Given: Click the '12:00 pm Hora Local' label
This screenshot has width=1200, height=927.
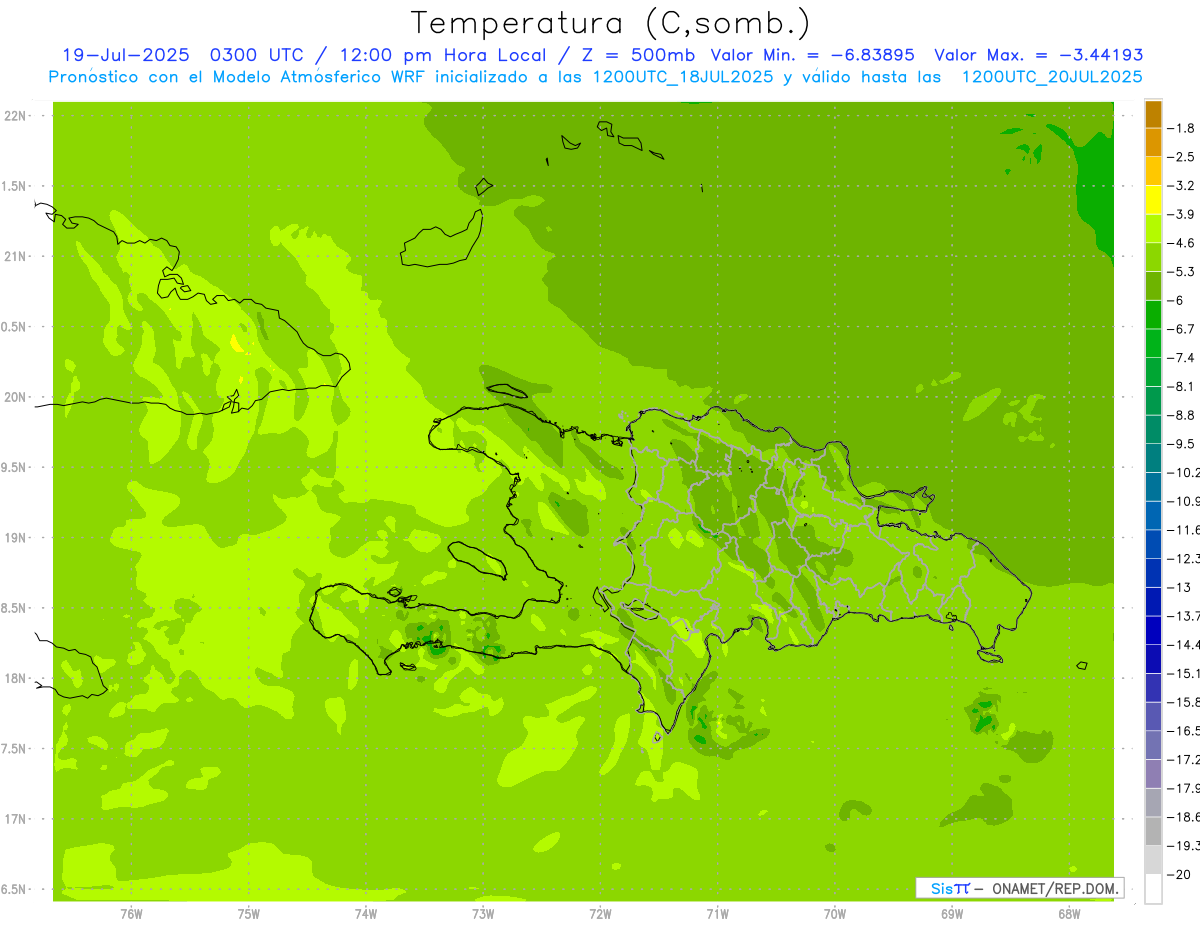Looking at the screenshot, I should click(x=442, y=56).
